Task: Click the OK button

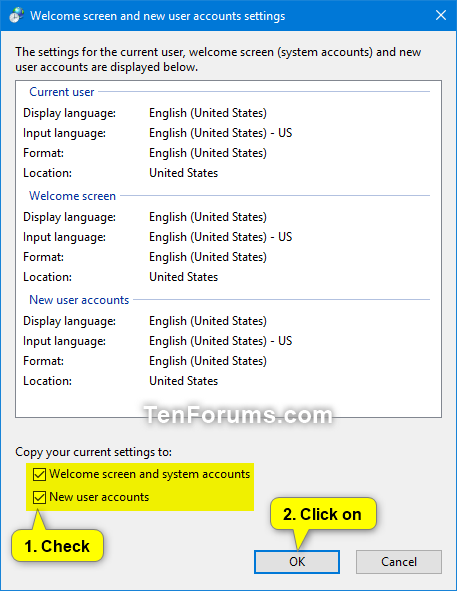Action: 297,562
